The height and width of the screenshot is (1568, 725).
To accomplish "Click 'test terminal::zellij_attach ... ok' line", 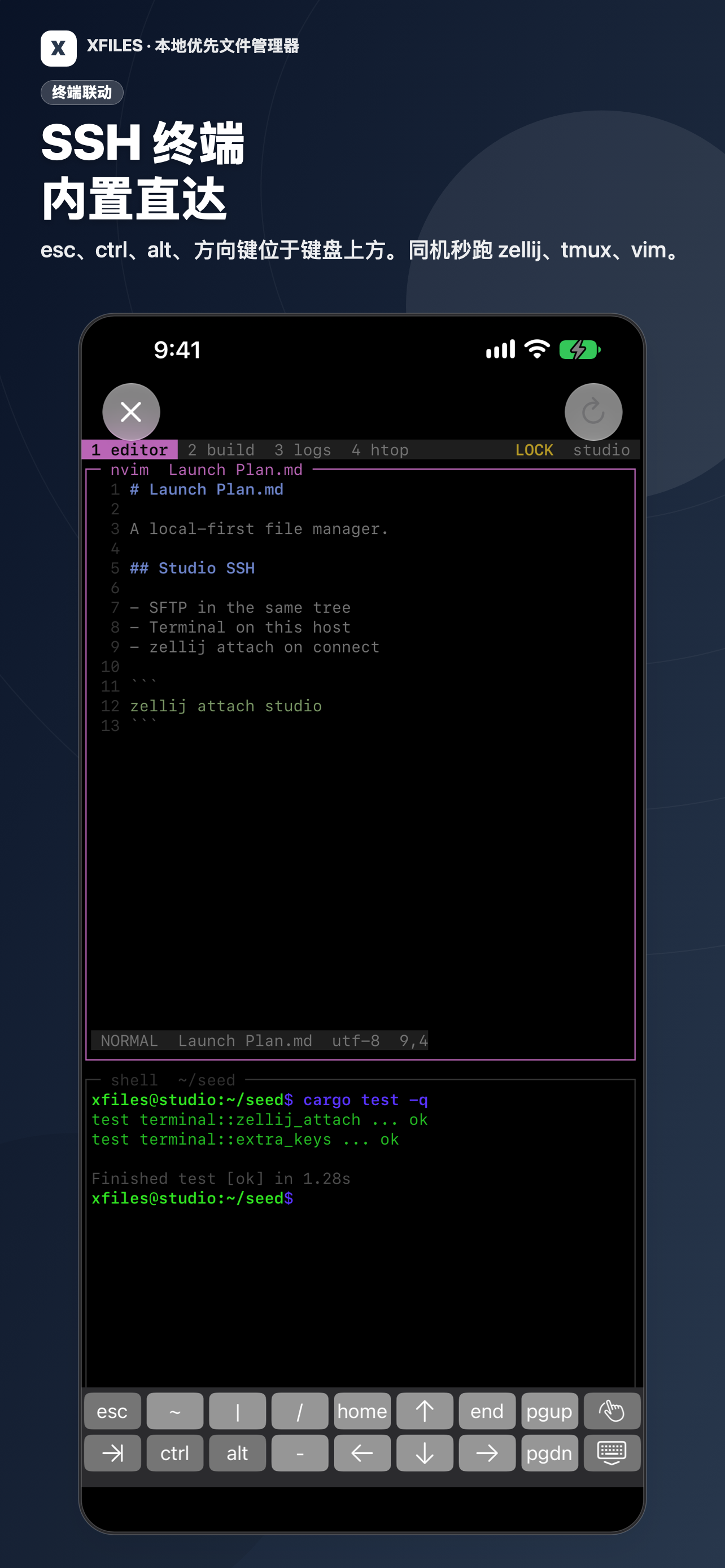I will point(259,1119).
